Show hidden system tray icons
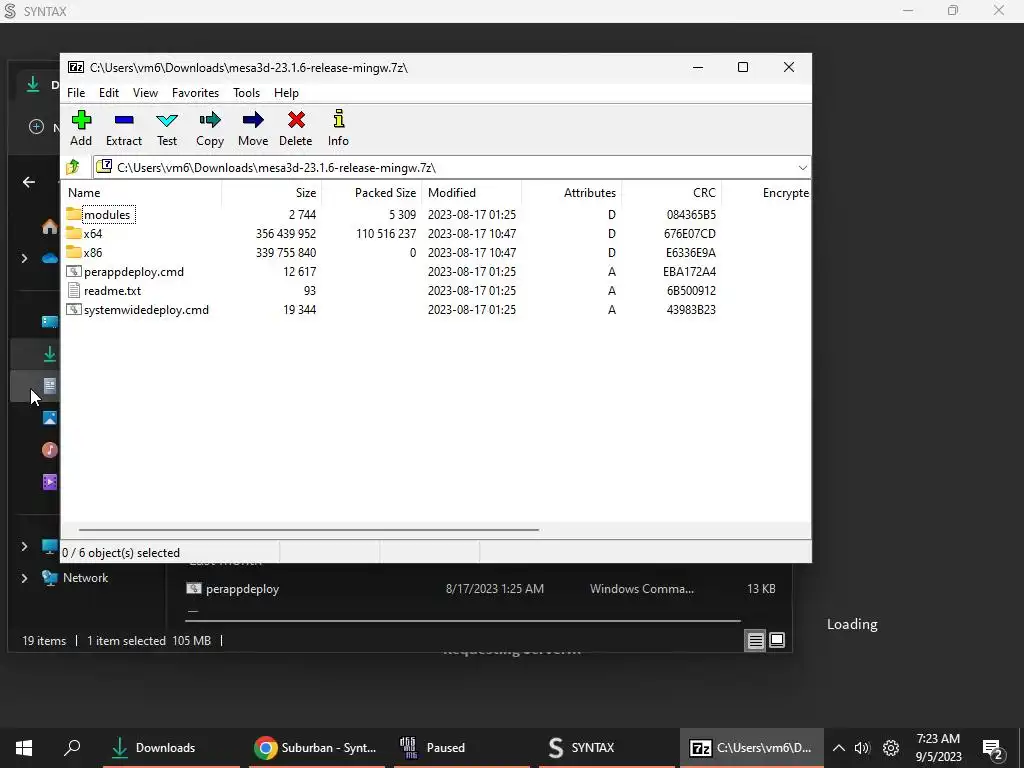Screen dimensions: 1024x768 [x=839, y=748]
